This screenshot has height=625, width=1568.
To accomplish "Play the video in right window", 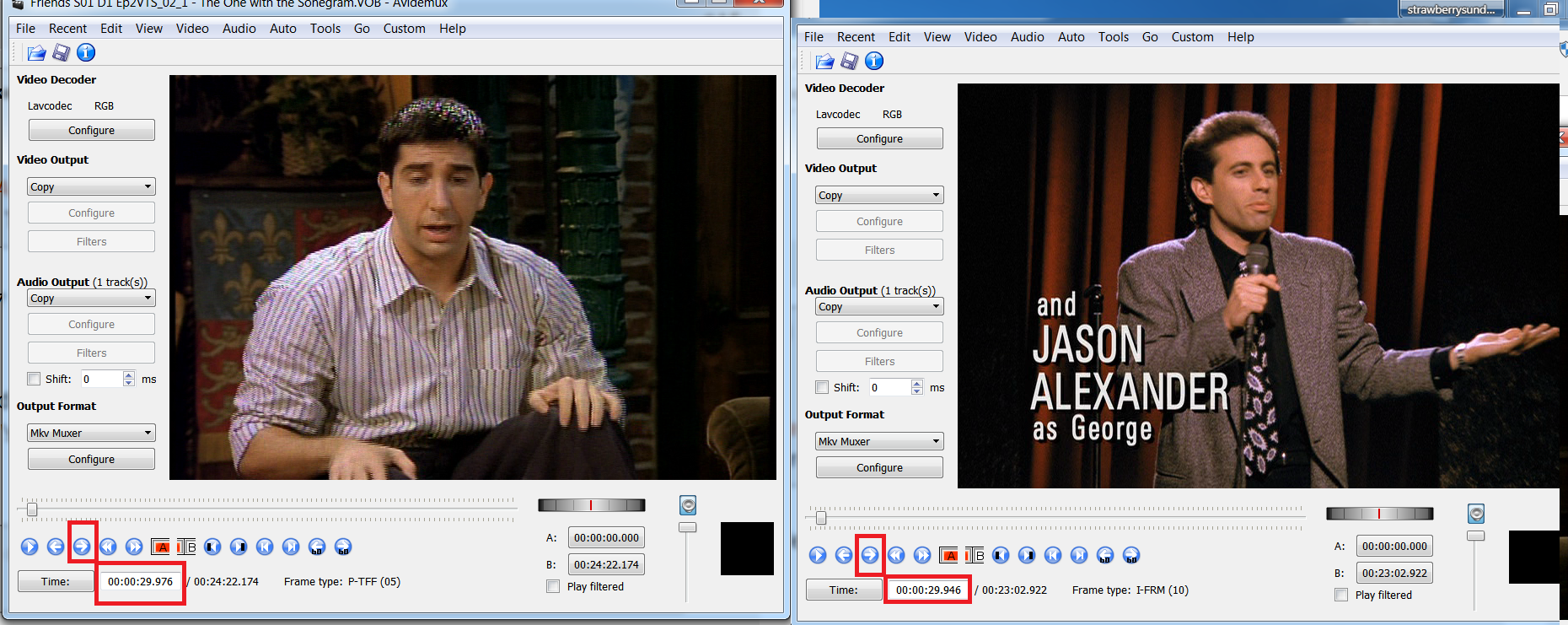I will pos(818,555).
